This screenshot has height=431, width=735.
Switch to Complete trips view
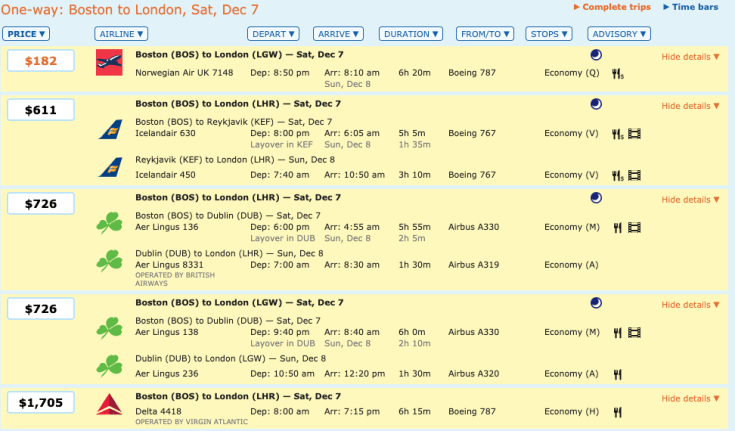pyautogui.click(x=612, y=7)
